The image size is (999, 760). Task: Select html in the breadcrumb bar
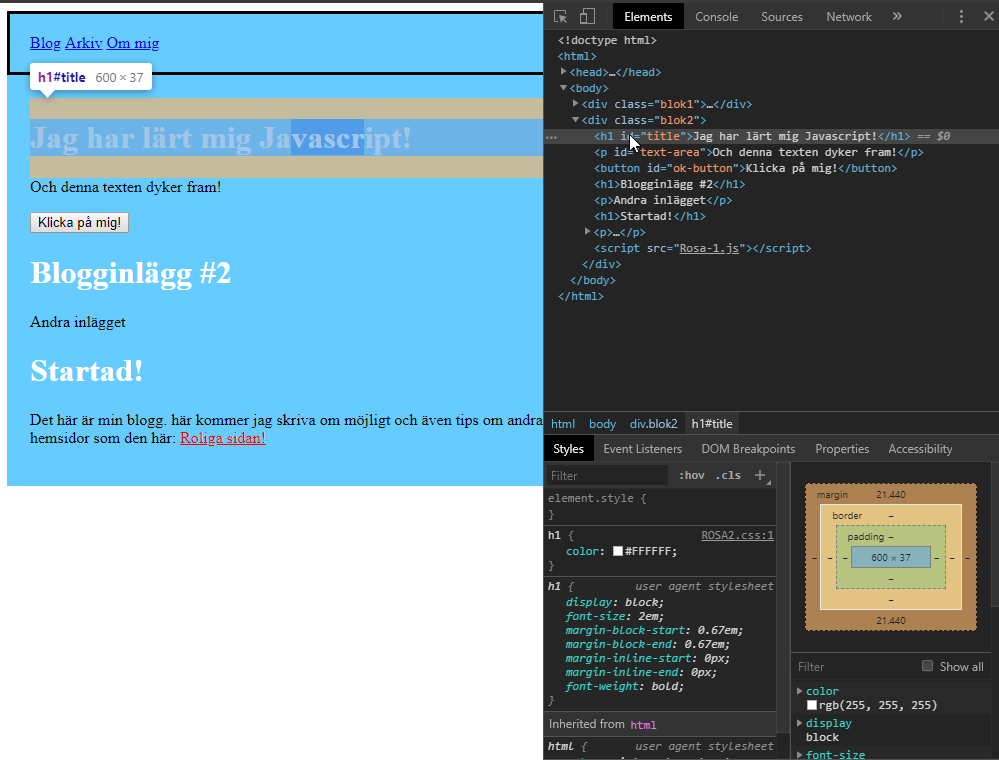(x=563, y=424)
